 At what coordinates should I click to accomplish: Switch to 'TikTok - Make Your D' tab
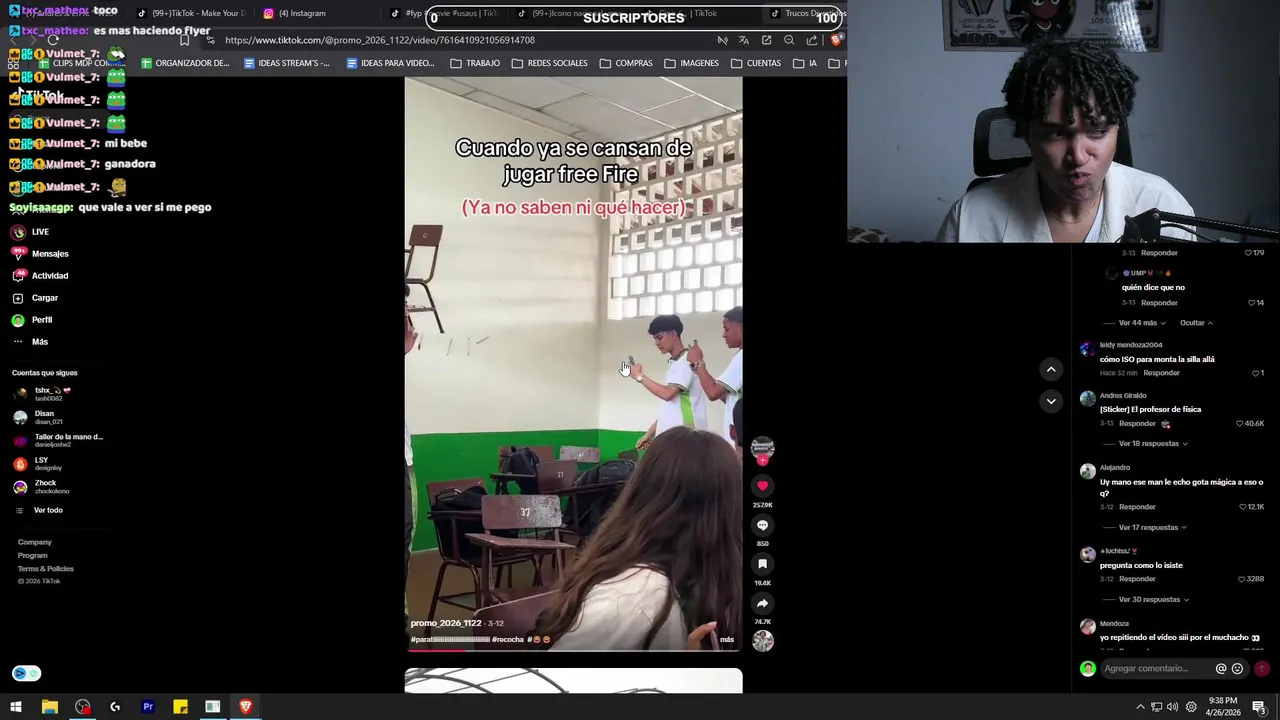(191, 13)
